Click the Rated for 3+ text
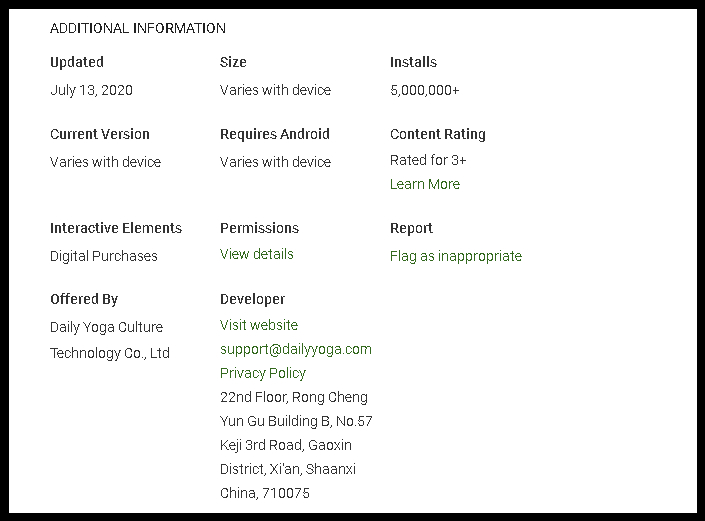The width and height of the screenshot is (705, 521). 428,160
